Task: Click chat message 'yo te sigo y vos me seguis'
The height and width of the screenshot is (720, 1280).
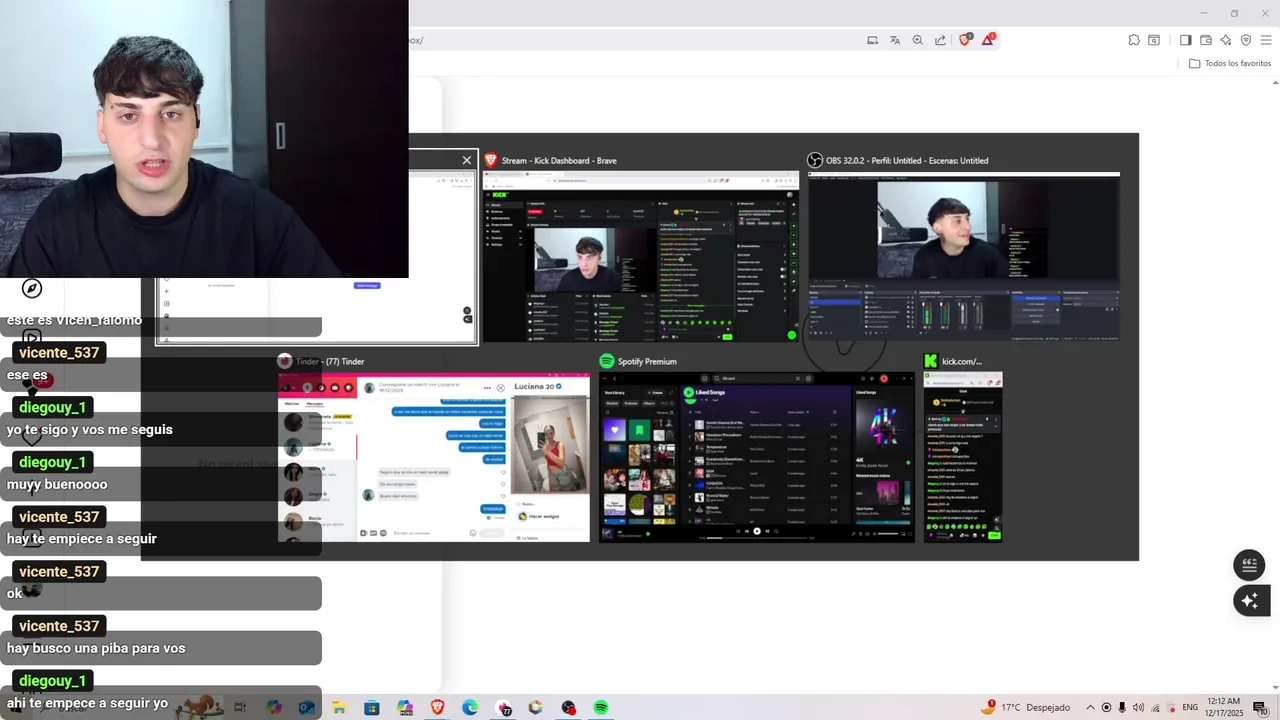Action: coord(90,429)
